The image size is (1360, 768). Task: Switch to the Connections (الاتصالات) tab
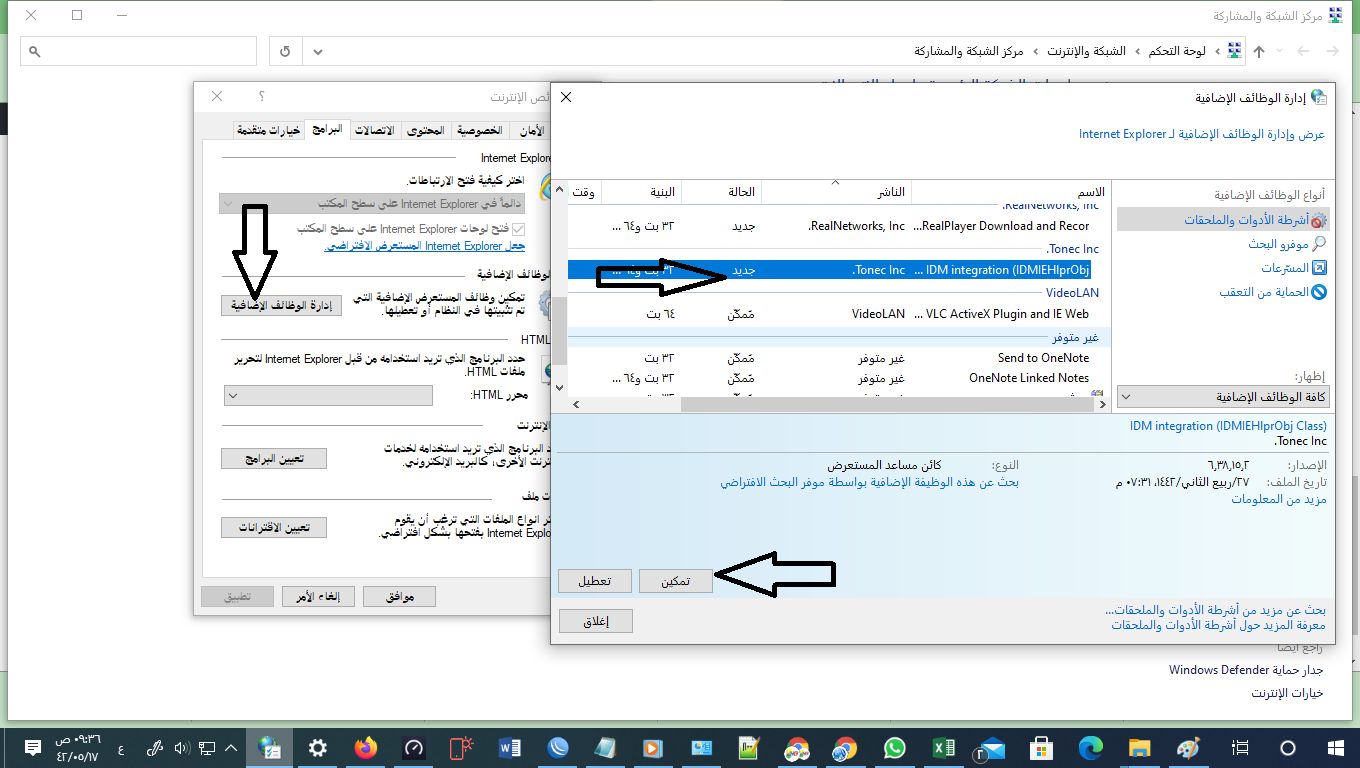coord(375,131)
